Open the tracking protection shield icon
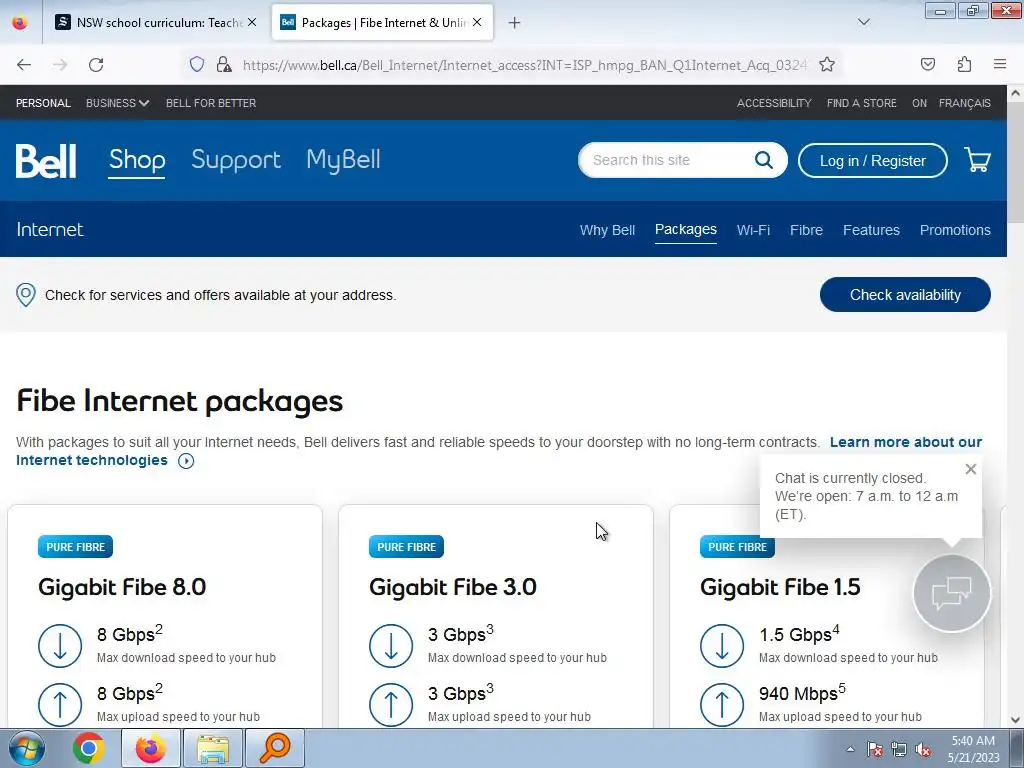 [197, 64]
